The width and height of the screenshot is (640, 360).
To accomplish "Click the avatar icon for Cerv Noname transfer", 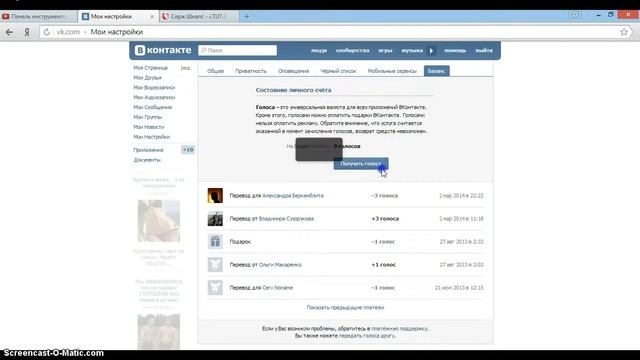I will [x=215, y=288].
